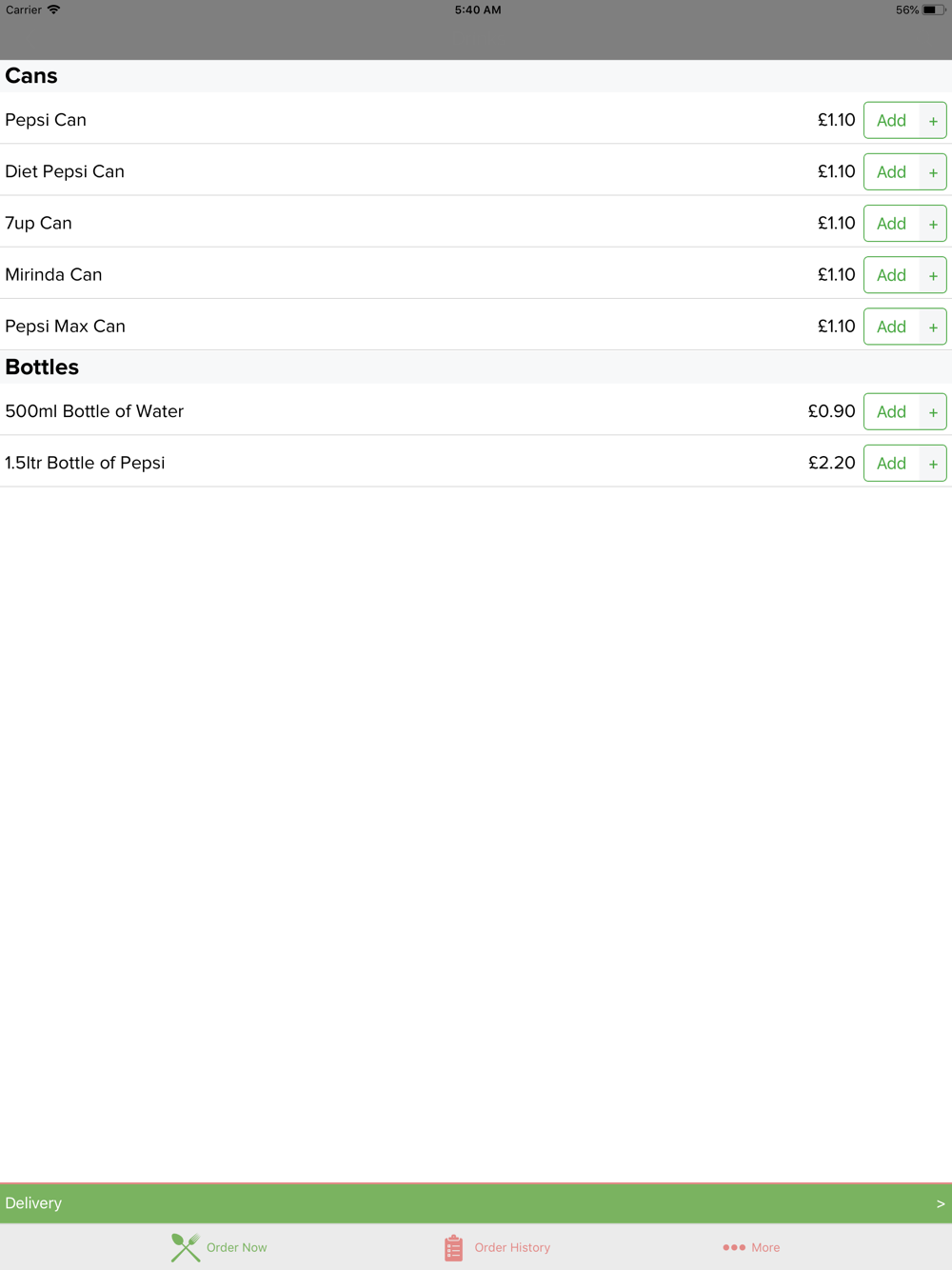Open the Order History clipboard icon
This screenshot has height=1270, width=952.
click(x=453, y=1247)
